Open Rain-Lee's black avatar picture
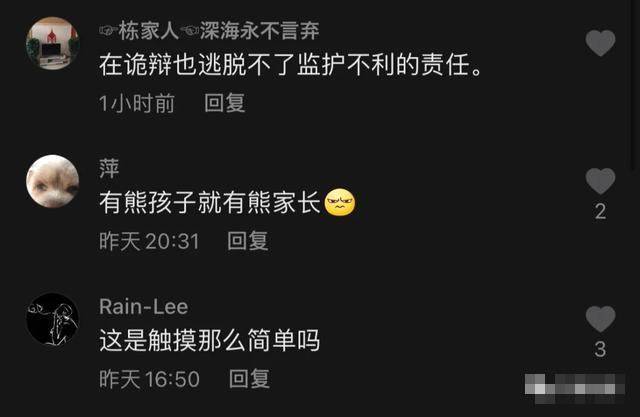 pyautogui.click(x=53, y=319)
